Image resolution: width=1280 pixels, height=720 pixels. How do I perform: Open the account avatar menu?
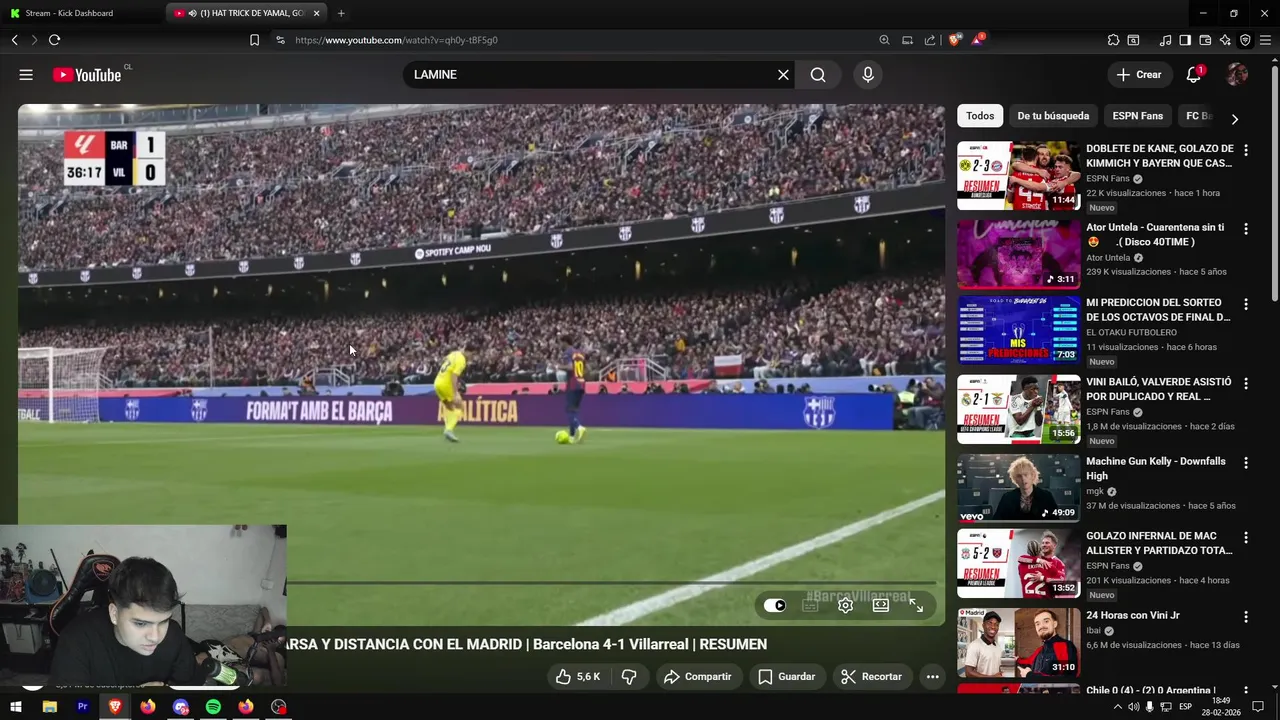point(1237,75)
